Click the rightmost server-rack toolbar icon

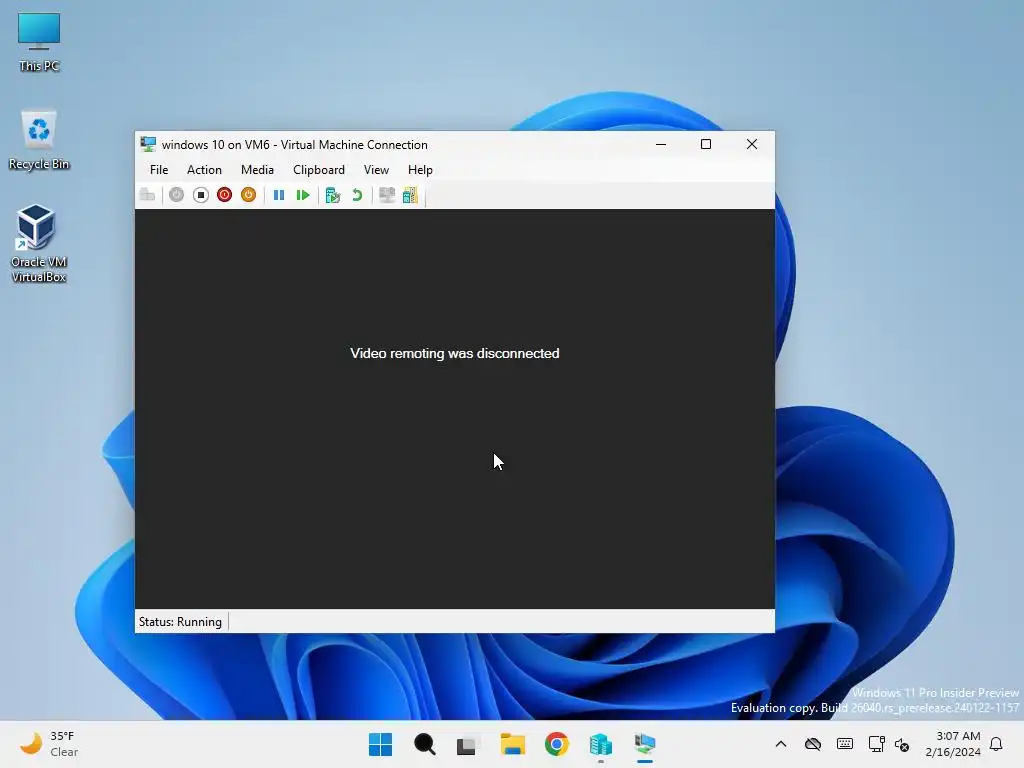[x=410, y=195]
